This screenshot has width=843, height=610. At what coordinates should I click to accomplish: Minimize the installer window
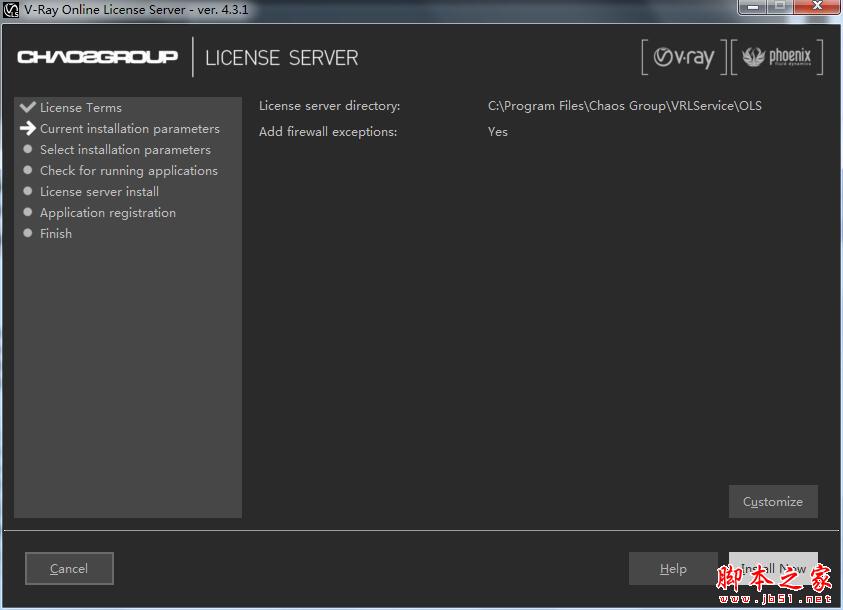click(753, 7)
